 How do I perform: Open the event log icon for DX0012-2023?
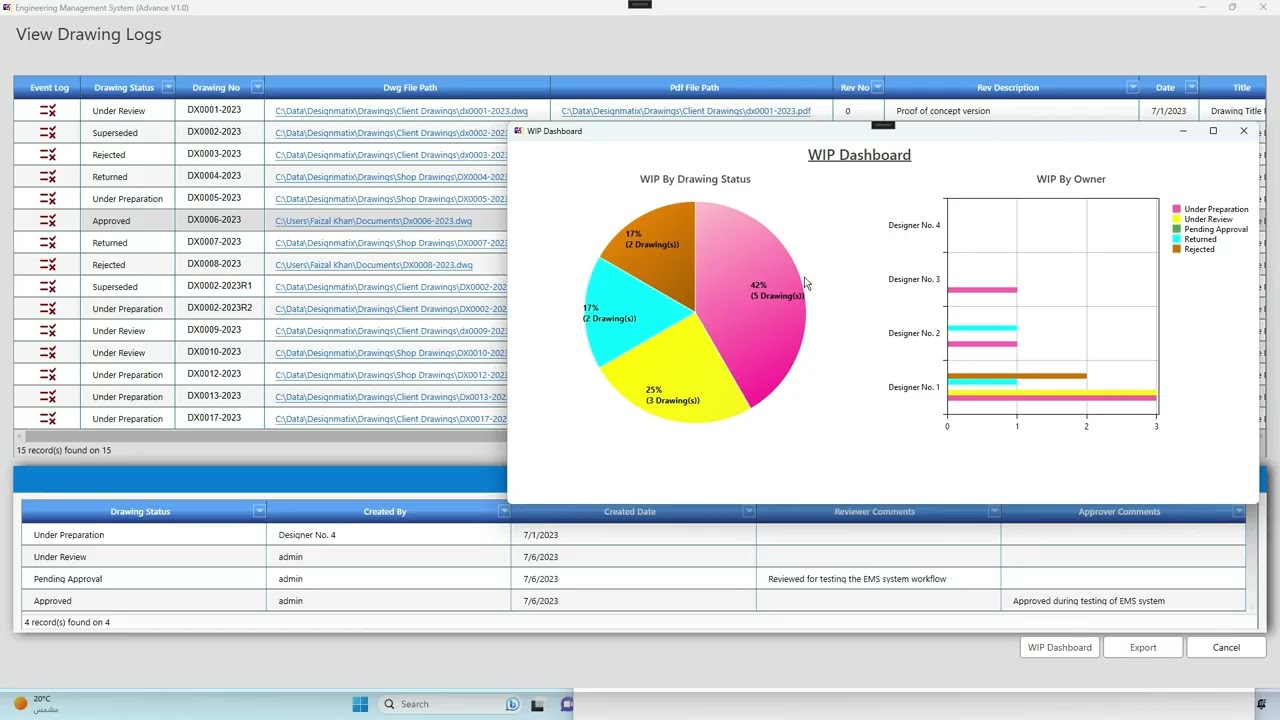[x=48, y=375]
